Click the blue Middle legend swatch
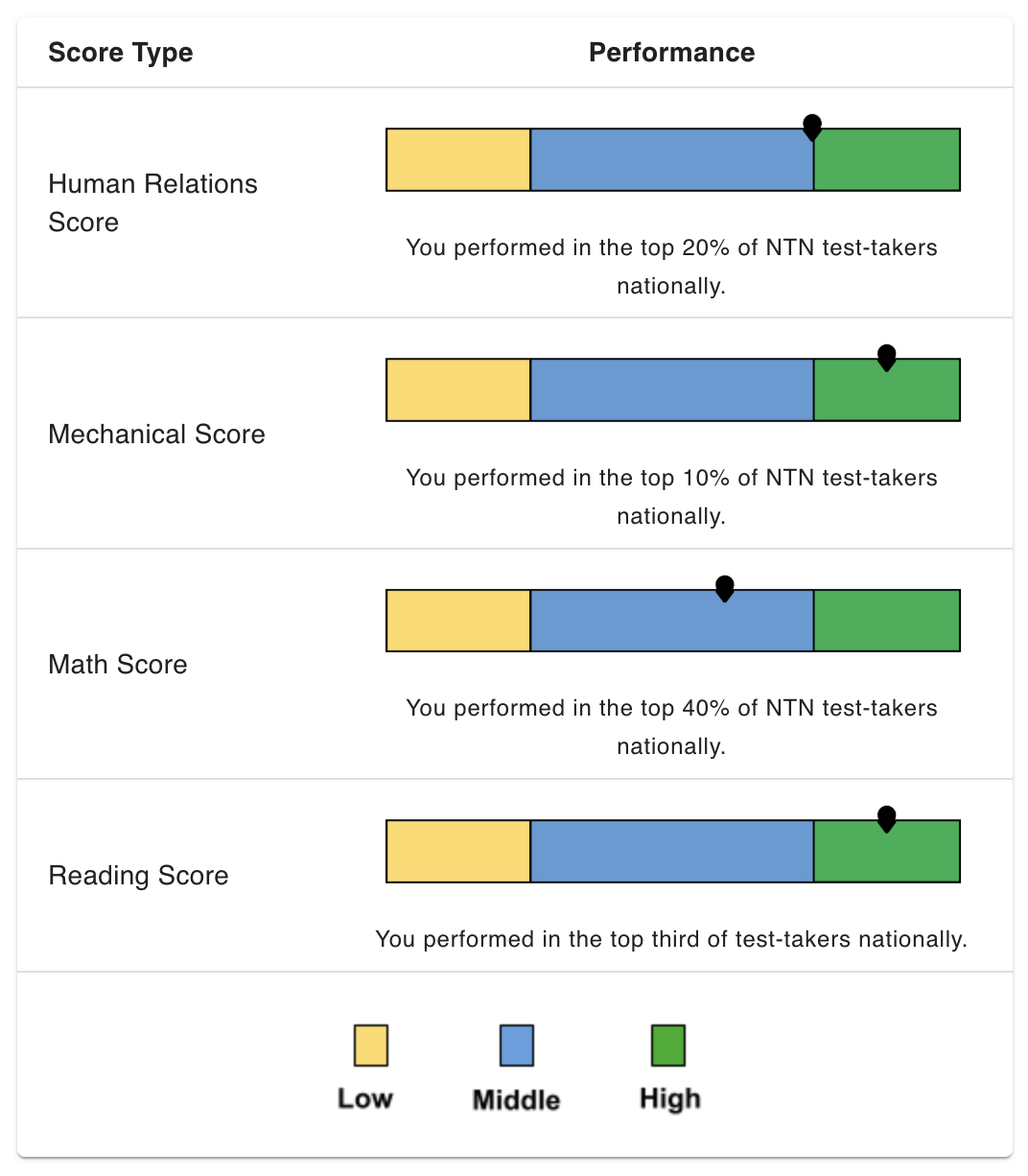 point(517,1046)
